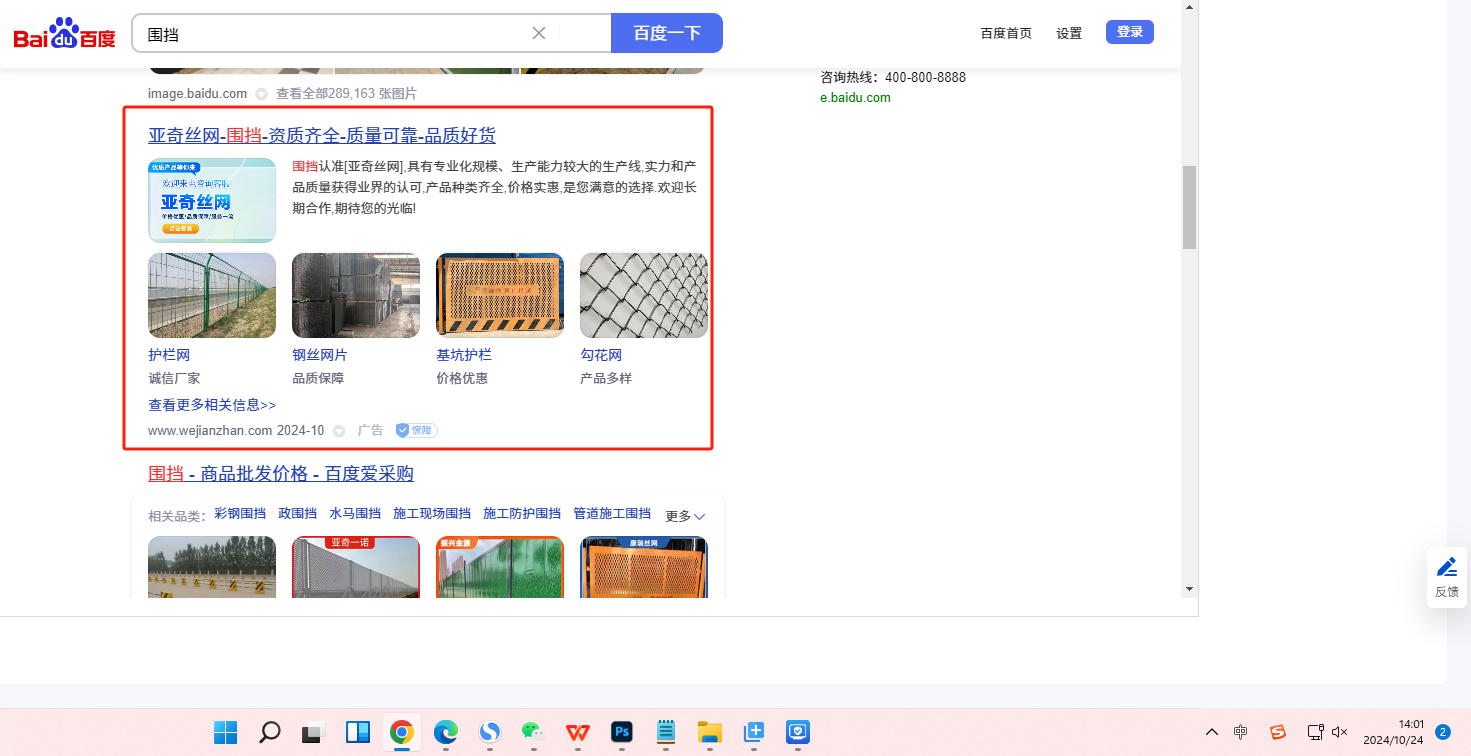Viewport: 1471px width, 756px height.
Task: Open dropdown arrow beside www.wejianzhan.com
Action: tap(339, 431)
